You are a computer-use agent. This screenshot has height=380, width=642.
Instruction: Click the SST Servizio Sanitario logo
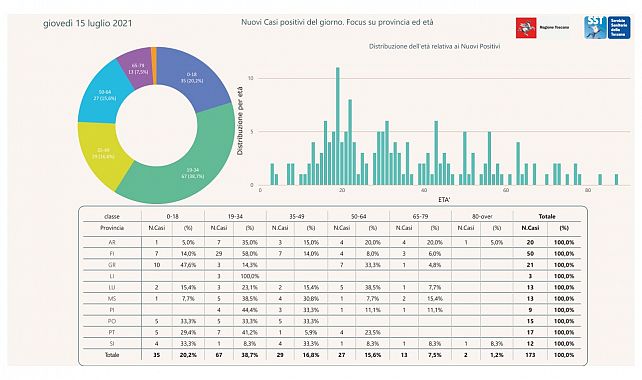click(x=607, y=27)
